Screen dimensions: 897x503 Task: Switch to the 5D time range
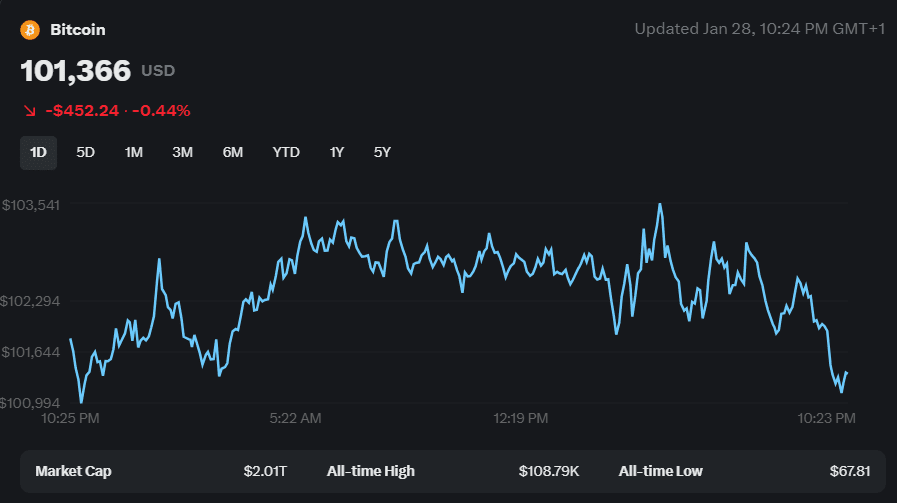(85, 153)
